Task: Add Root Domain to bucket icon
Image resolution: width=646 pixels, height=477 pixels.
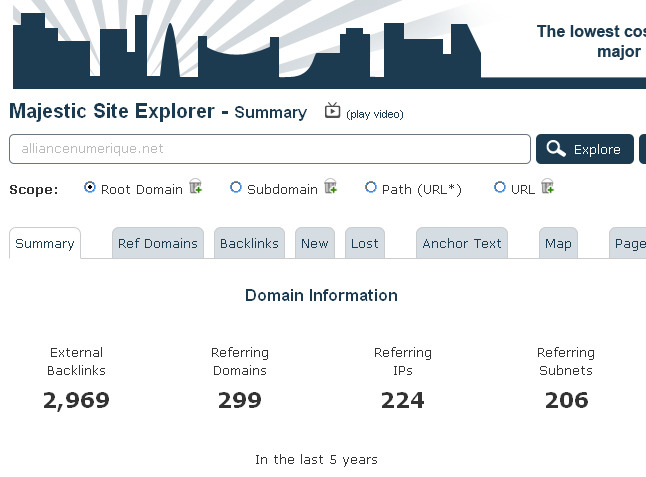Action: coord(195,186)
